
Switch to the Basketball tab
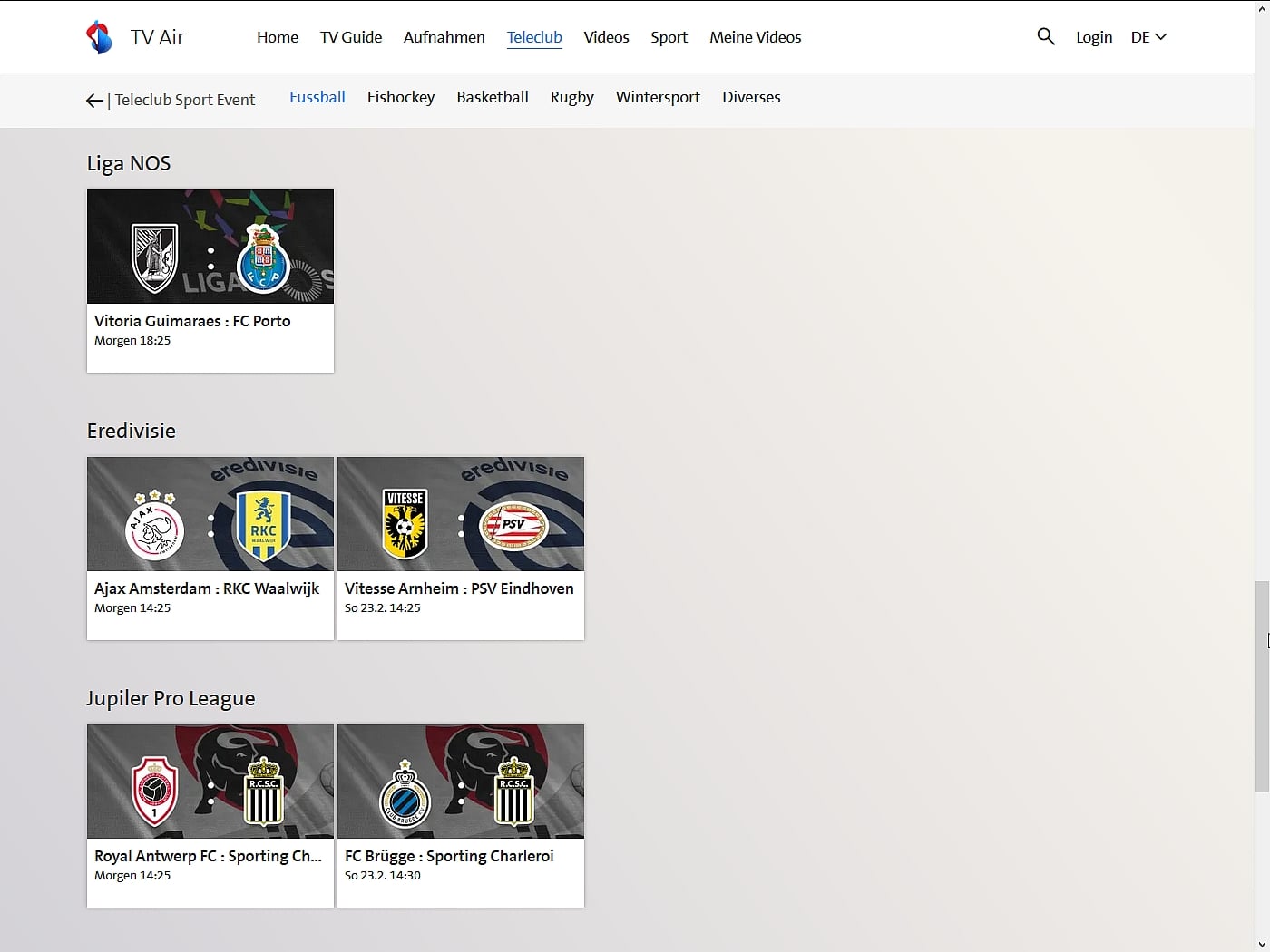pos(493,97)
